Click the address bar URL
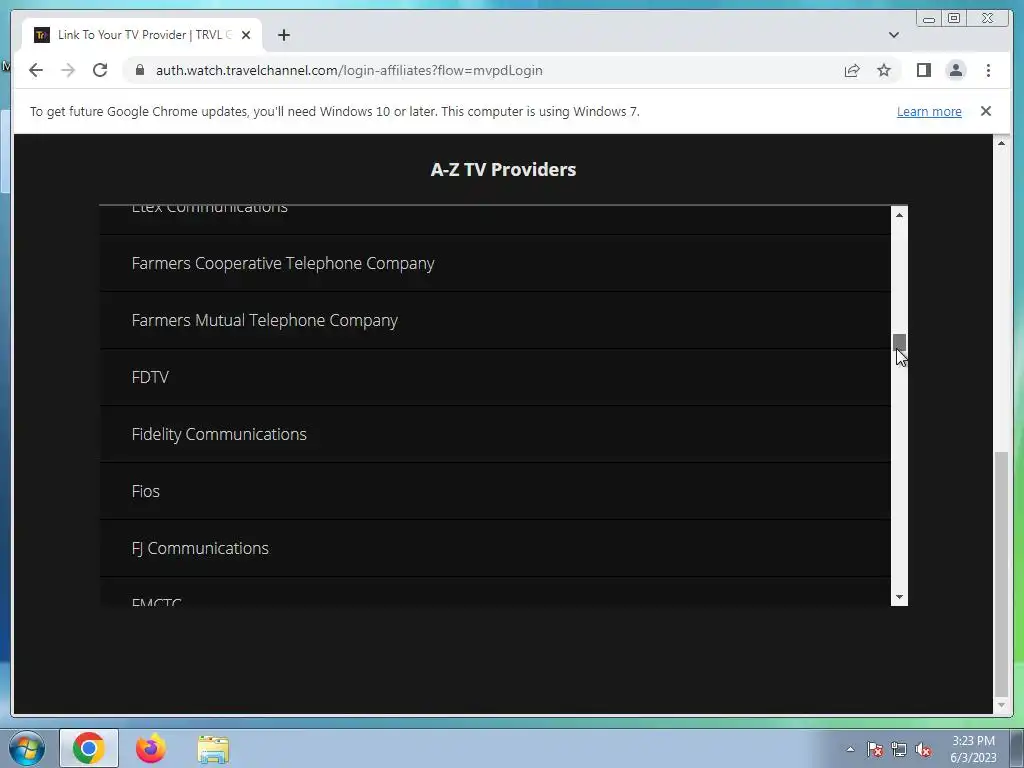Screen dimensions: 1024x768 click(x=349, y=71)
